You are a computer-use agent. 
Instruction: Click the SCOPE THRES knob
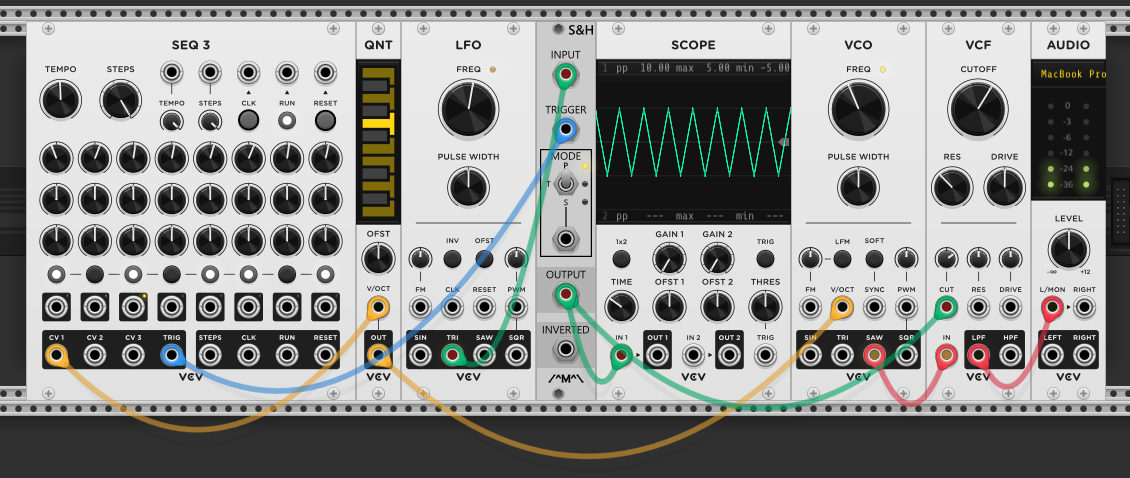pyautogui.click(x=765, y=306)
